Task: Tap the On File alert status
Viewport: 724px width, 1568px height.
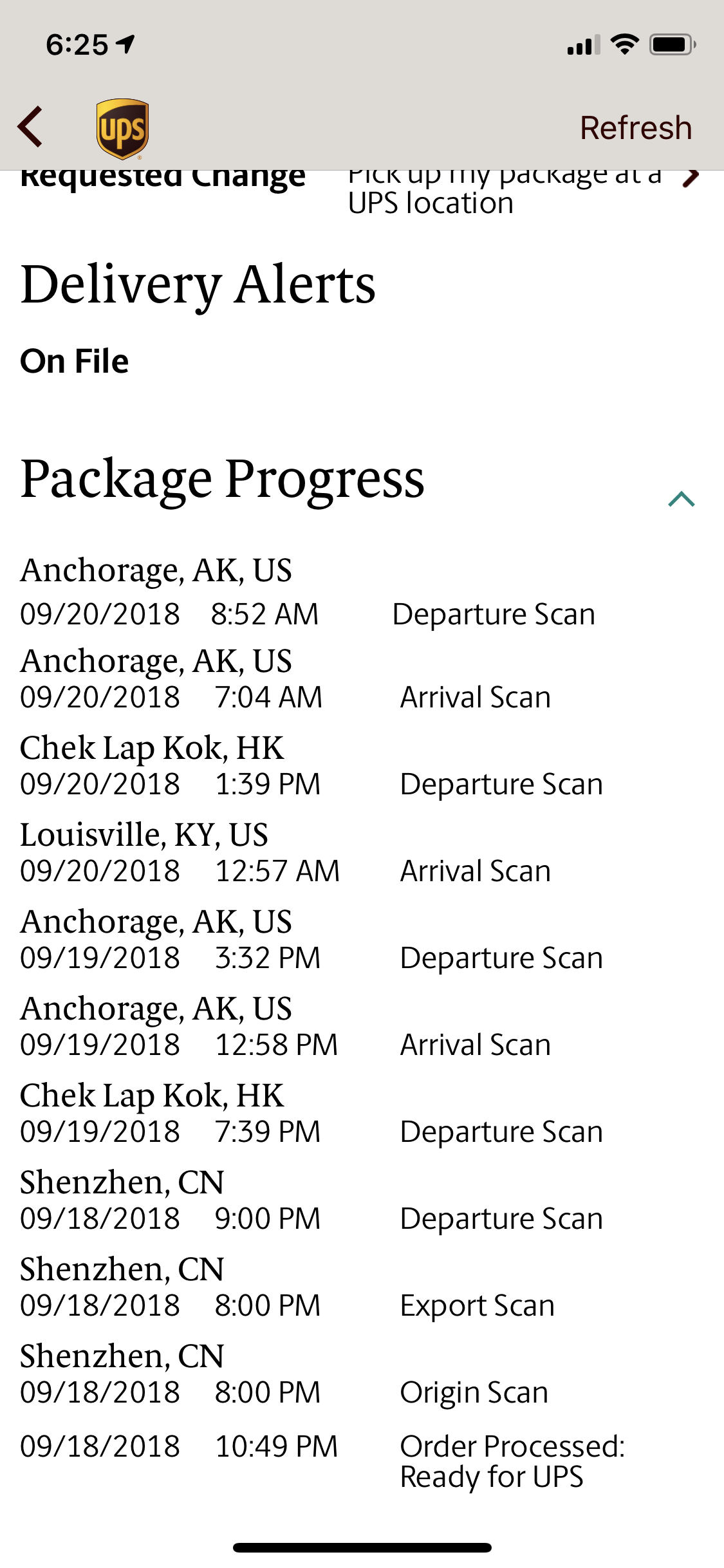Action: 75,361
